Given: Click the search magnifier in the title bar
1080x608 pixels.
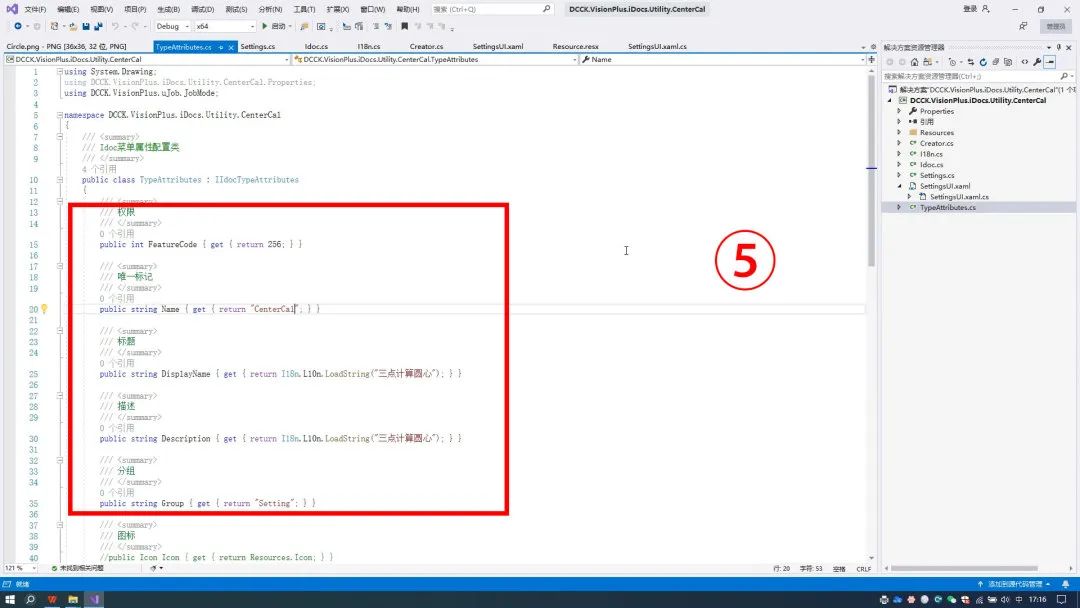Looking at the screenshot, I should coord(546,9).
